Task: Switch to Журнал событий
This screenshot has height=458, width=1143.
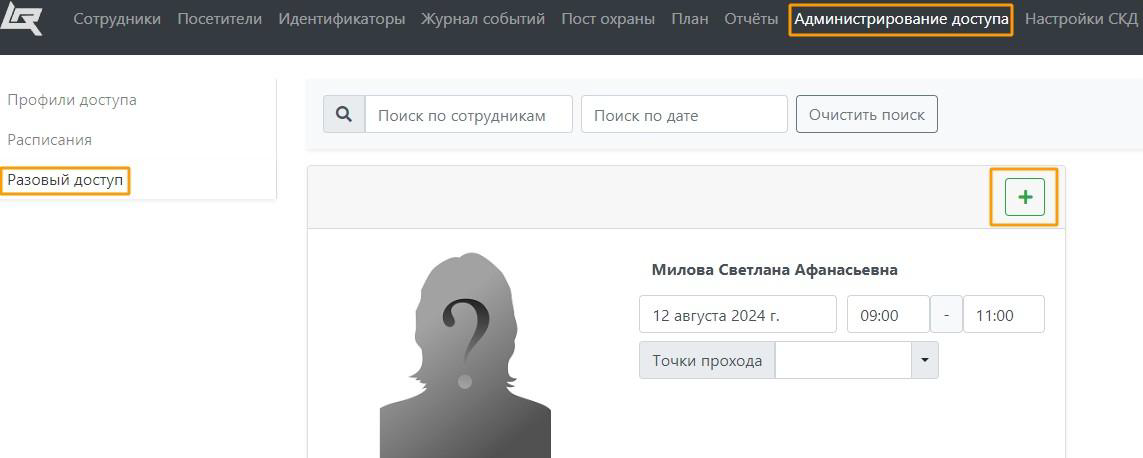Action: (x=483, y=19)
